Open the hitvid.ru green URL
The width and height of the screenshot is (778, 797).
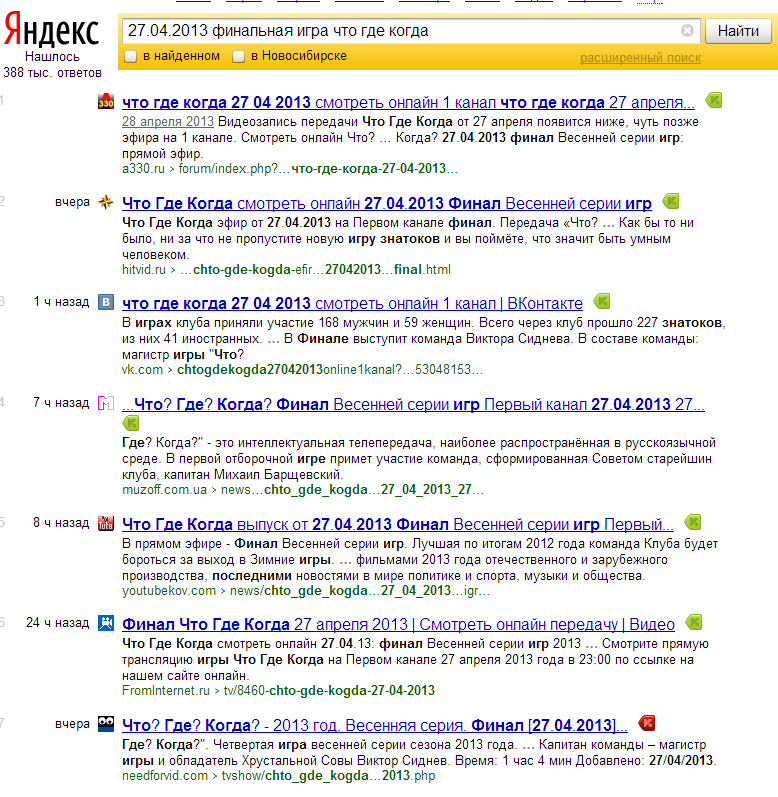click(x=286, y=269)
